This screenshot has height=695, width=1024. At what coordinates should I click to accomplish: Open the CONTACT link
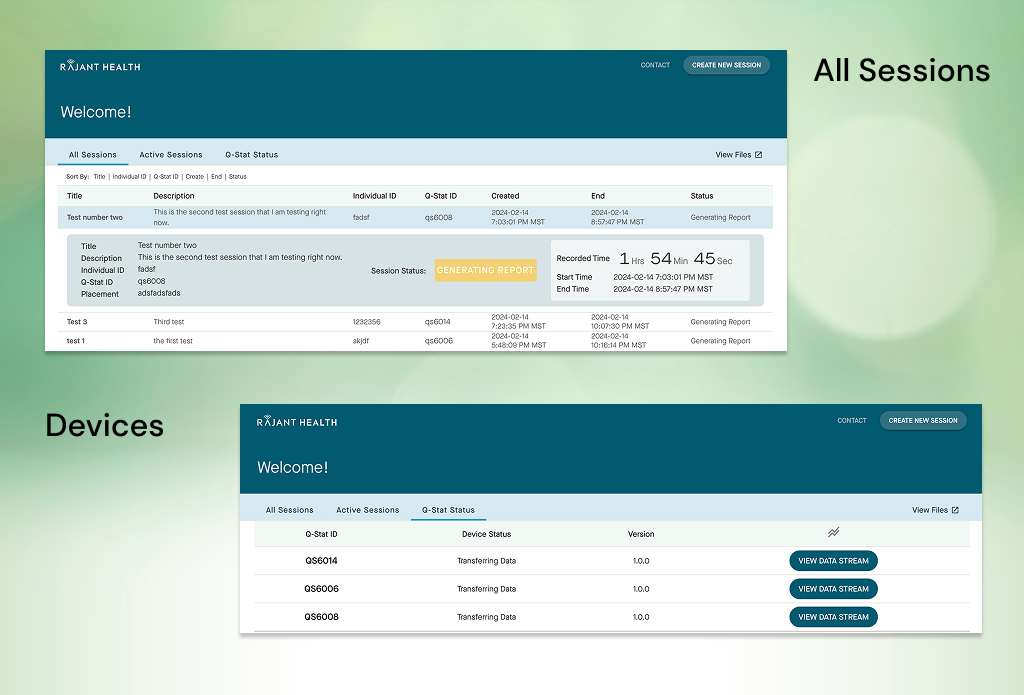655,65
